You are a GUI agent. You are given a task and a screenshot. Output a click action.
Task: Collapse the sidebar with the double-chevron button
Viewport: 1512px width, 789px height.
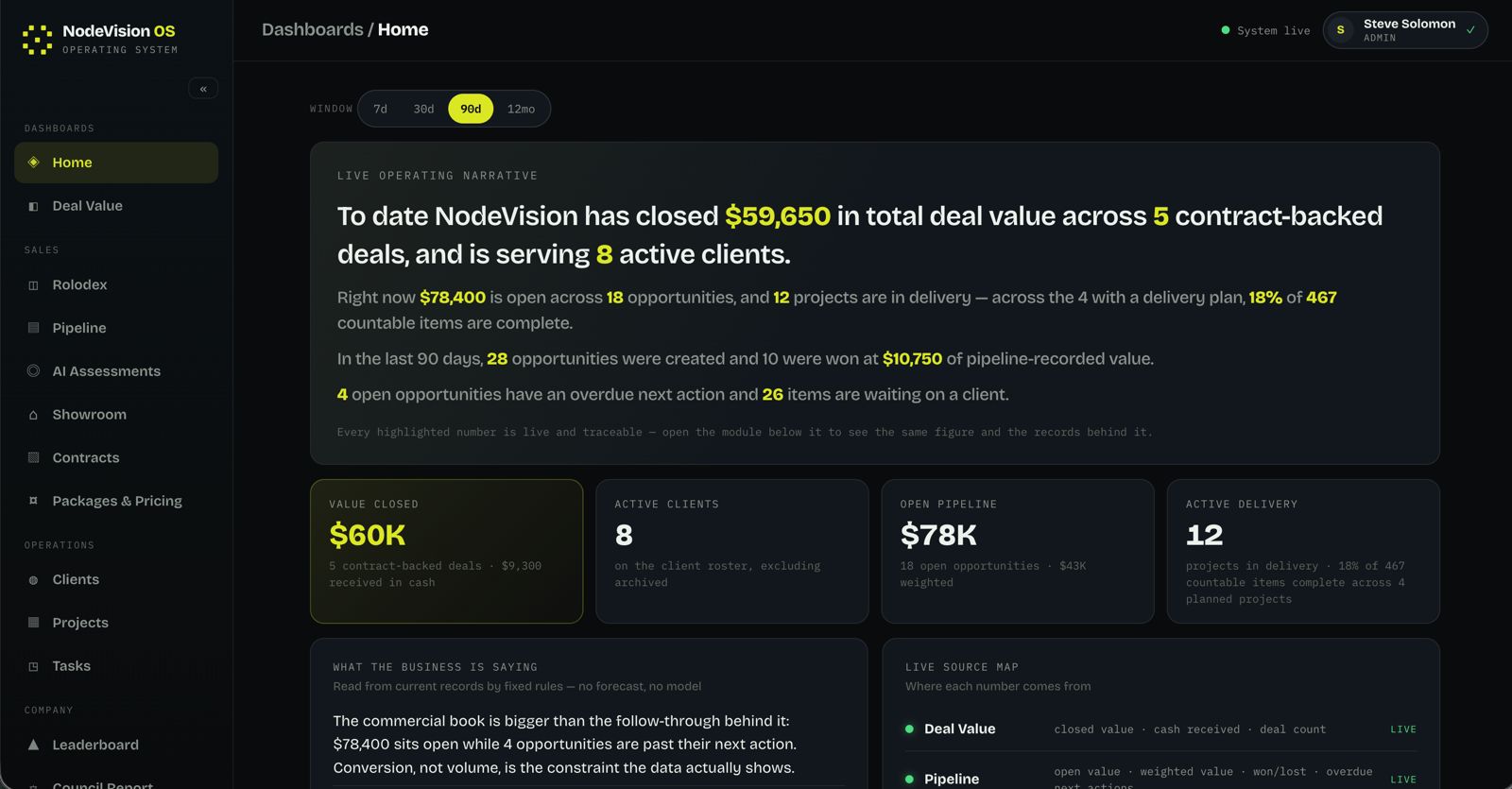(x=203, y=89)
